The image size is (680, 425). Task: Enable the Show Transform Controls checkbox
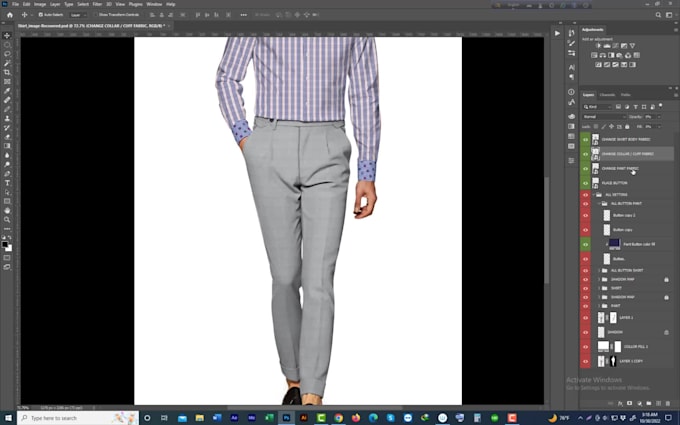tap(95, 15)
